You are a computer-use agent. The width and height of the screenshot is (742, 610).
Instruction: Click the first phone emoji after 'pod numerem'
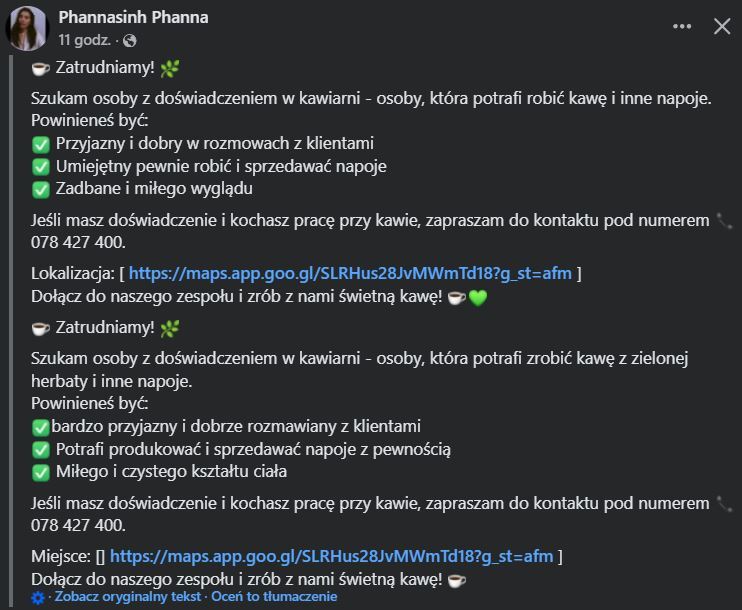(x=726, y=221)
